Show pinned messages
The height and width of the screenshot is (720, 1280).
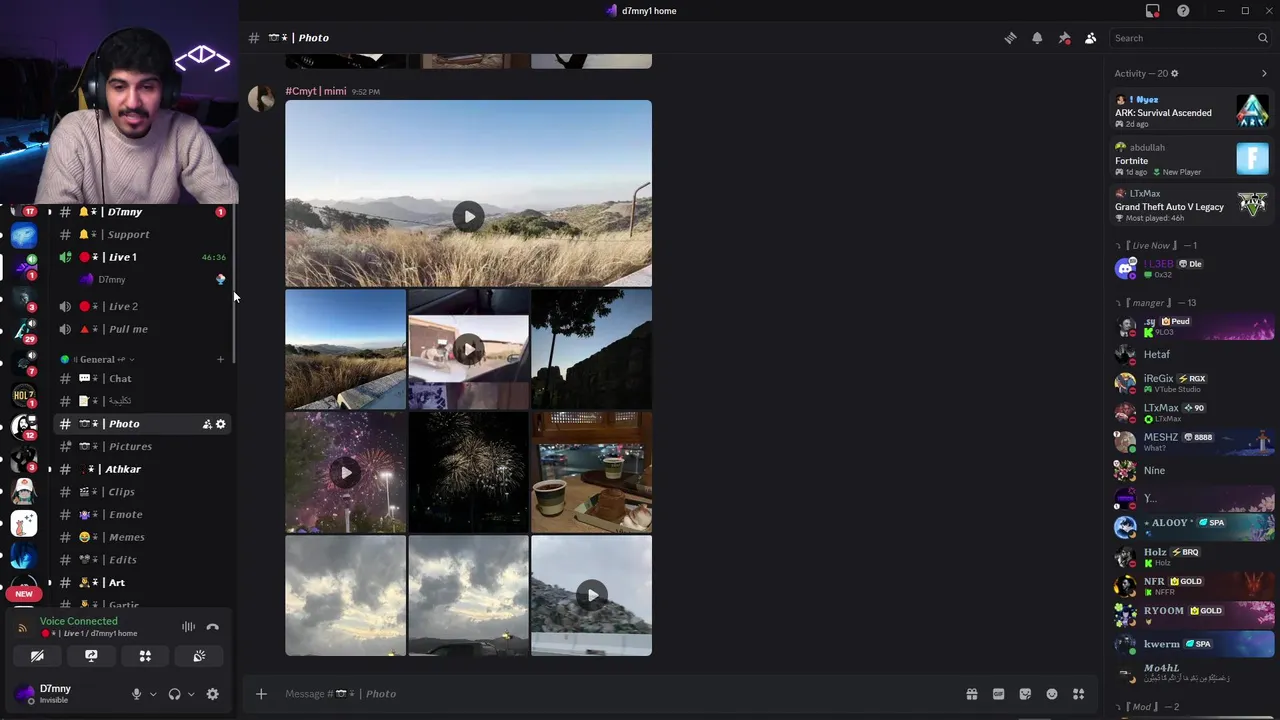[1064, 38]
